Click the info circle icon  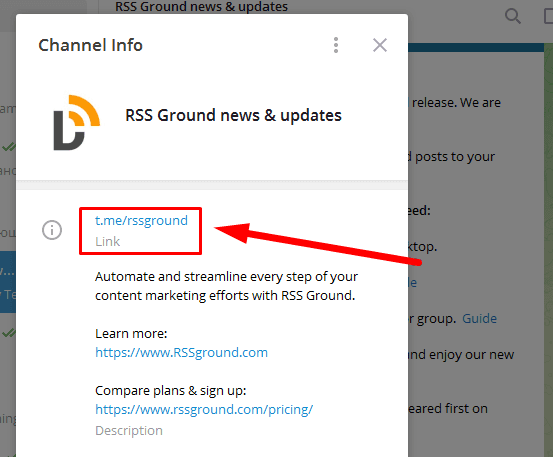click(52, 230)
